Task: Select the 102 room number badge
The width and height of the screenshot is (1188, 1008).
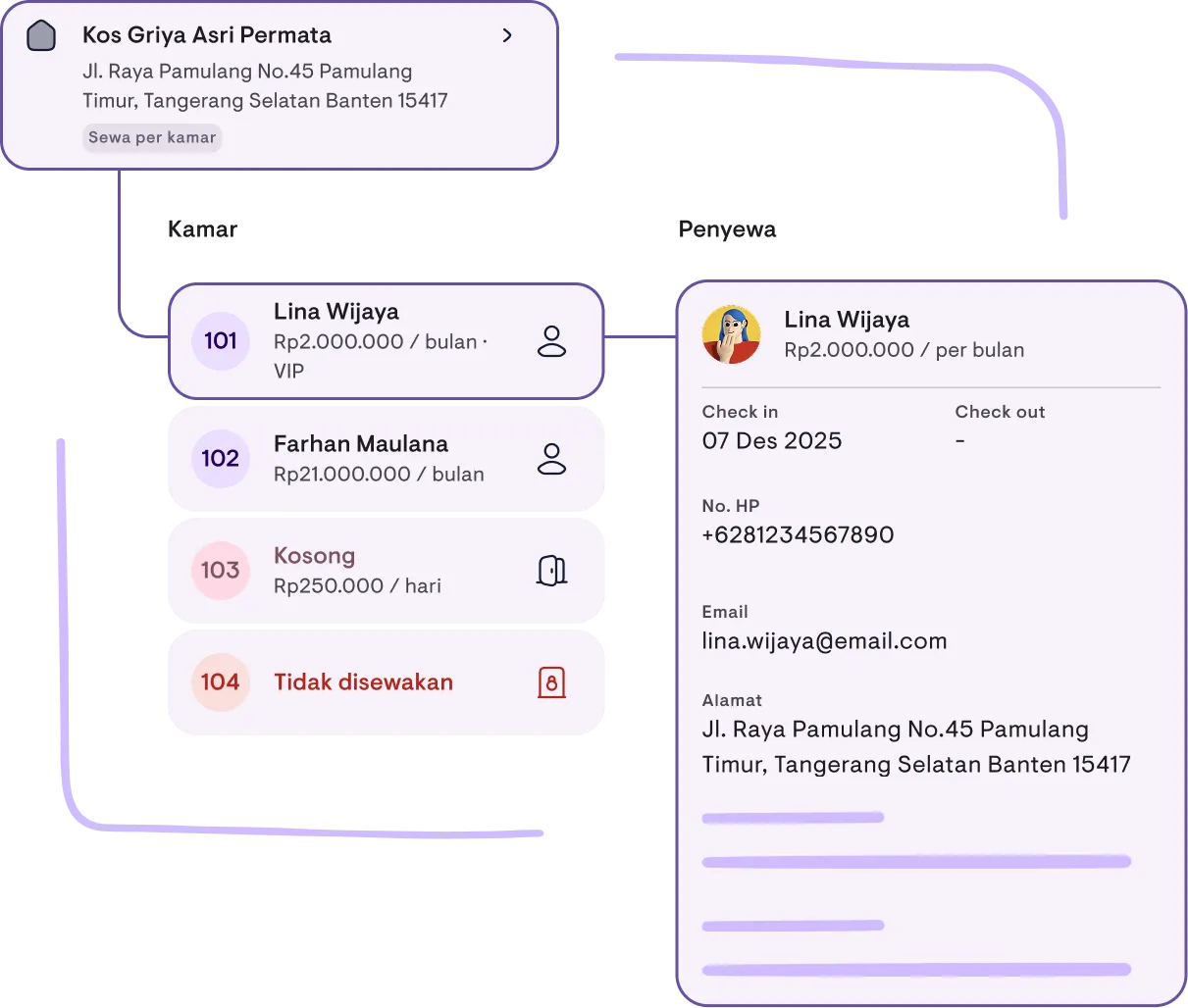Action: pyautogui.click(x=221, y=459)
